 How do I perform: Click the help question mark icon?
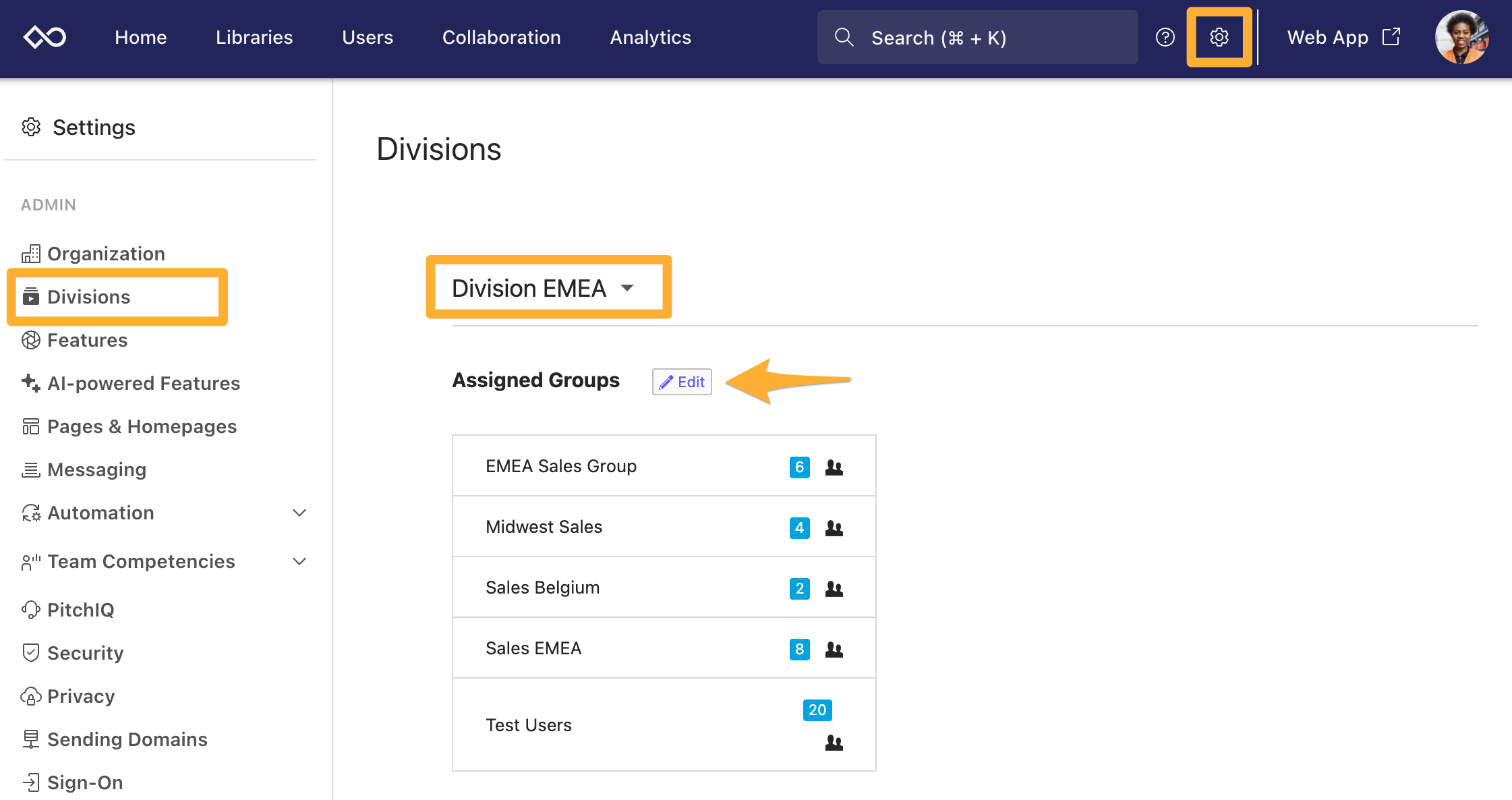click(x=1165, y=37)
